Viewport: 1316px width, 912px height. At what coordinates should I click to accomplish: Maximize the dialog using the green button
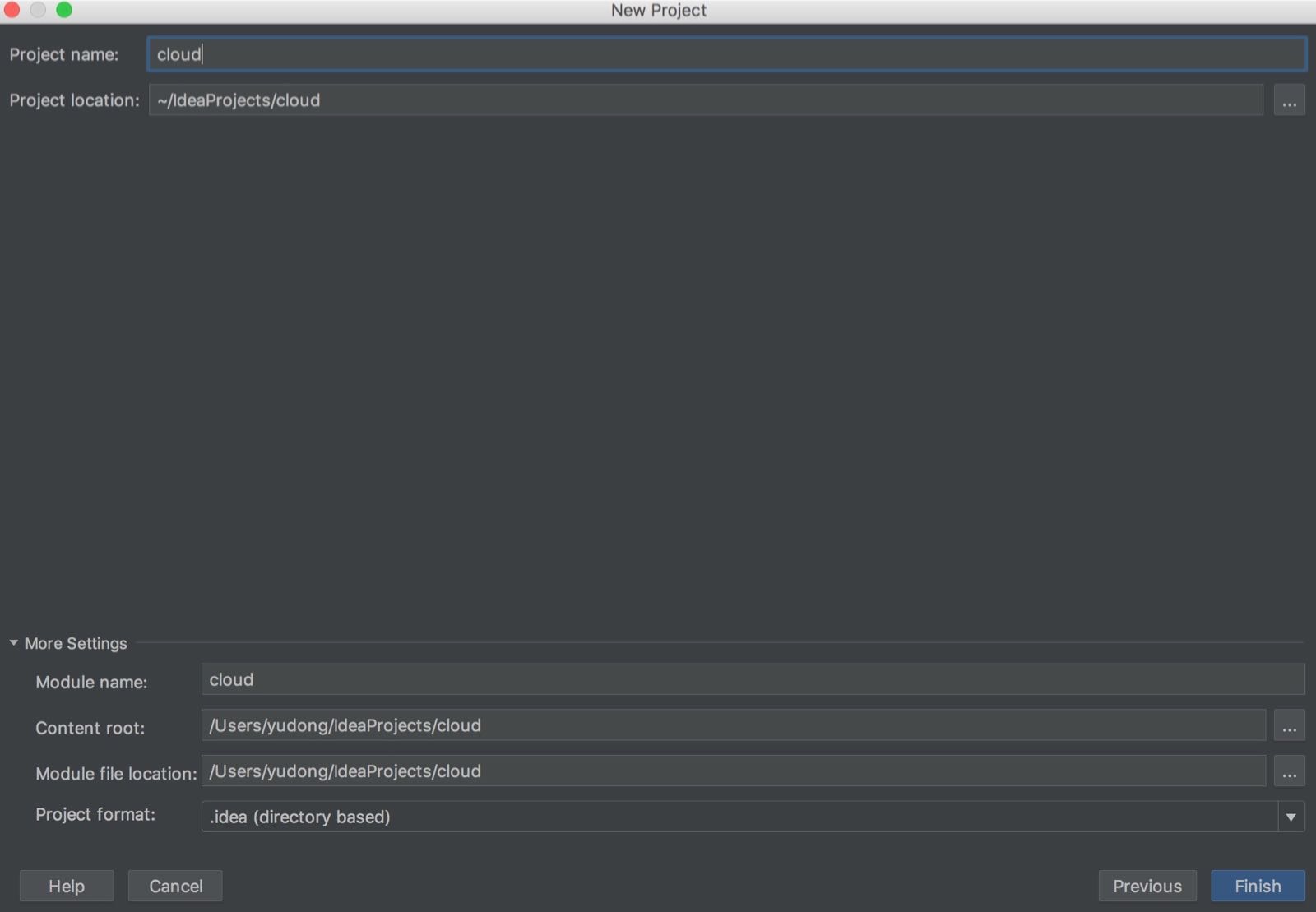64,10
